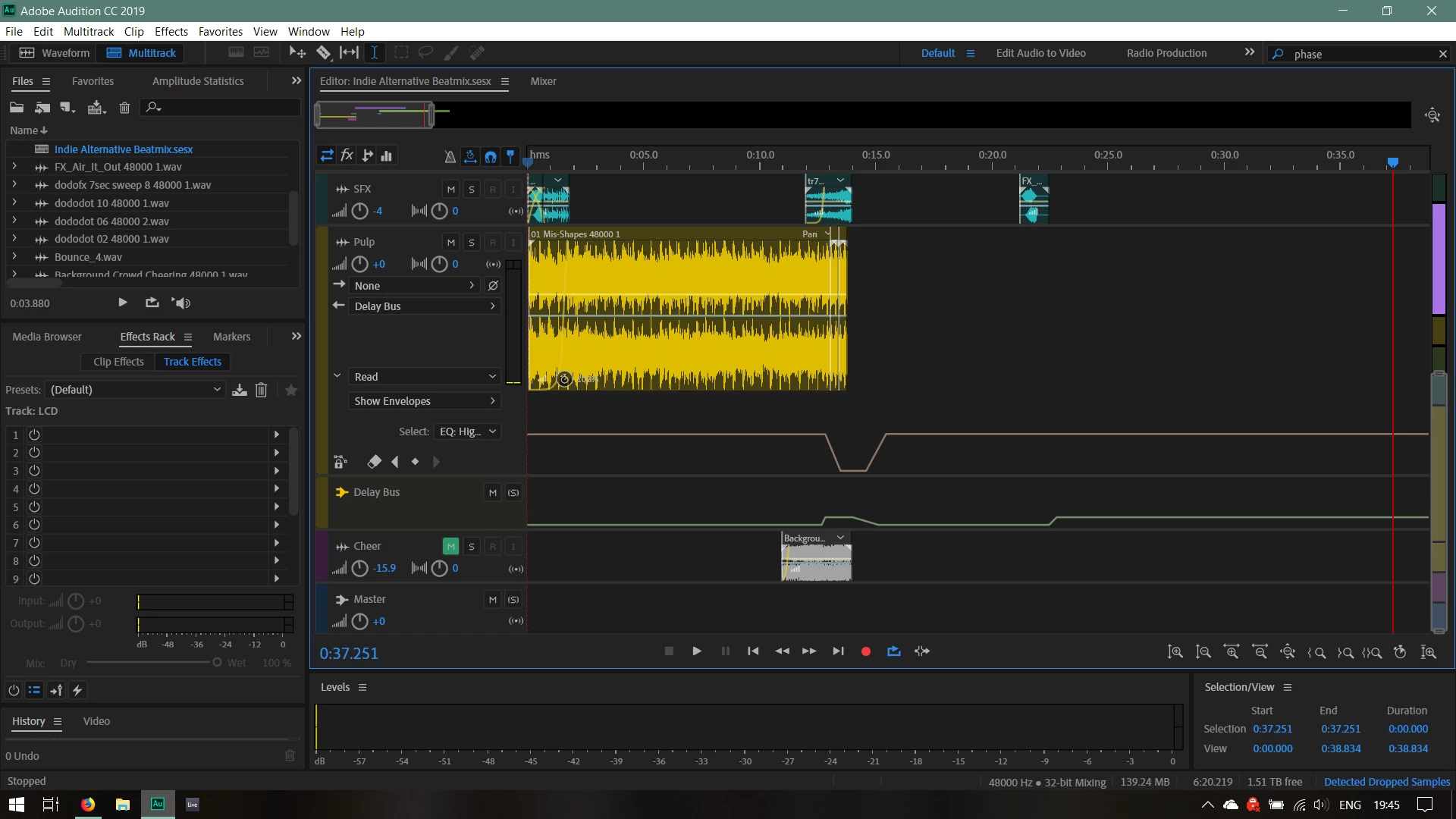Screen dimensions: 1456x819
Task: Click Detected Dropped Samples link
Action: click(1386, 782)
